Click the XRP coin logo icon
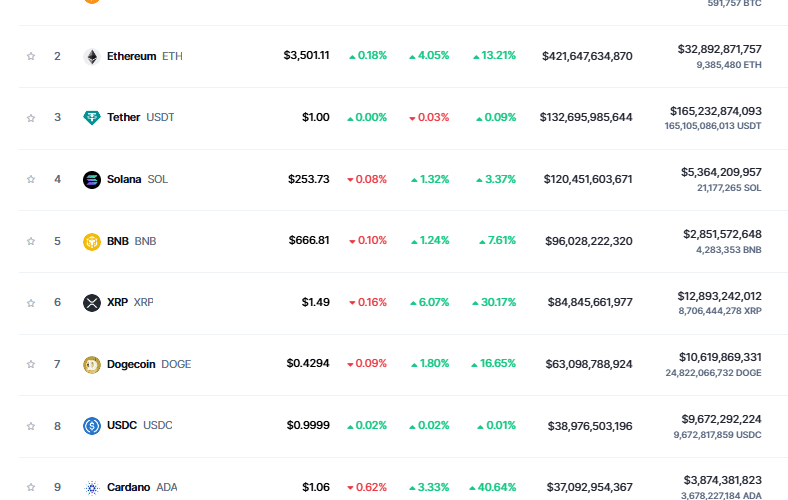The width and height of the screenshot is (788, 500). tap(91, 302)
